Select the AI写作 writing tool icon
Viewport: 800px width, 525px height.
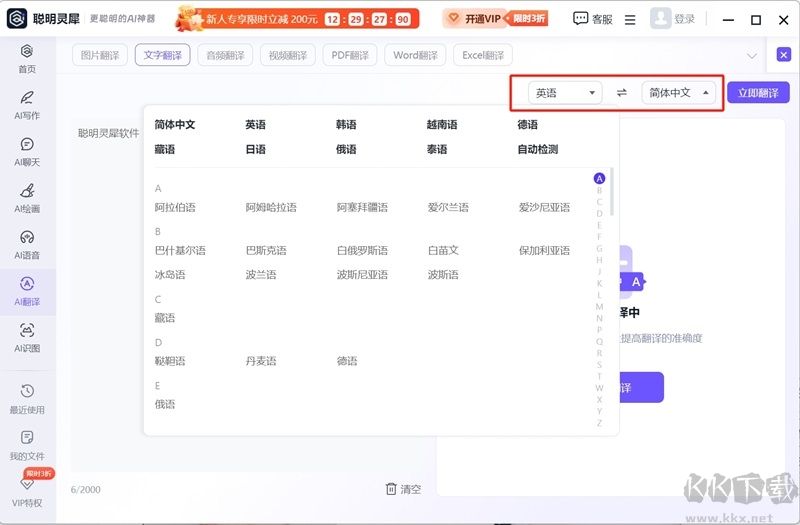27,98
